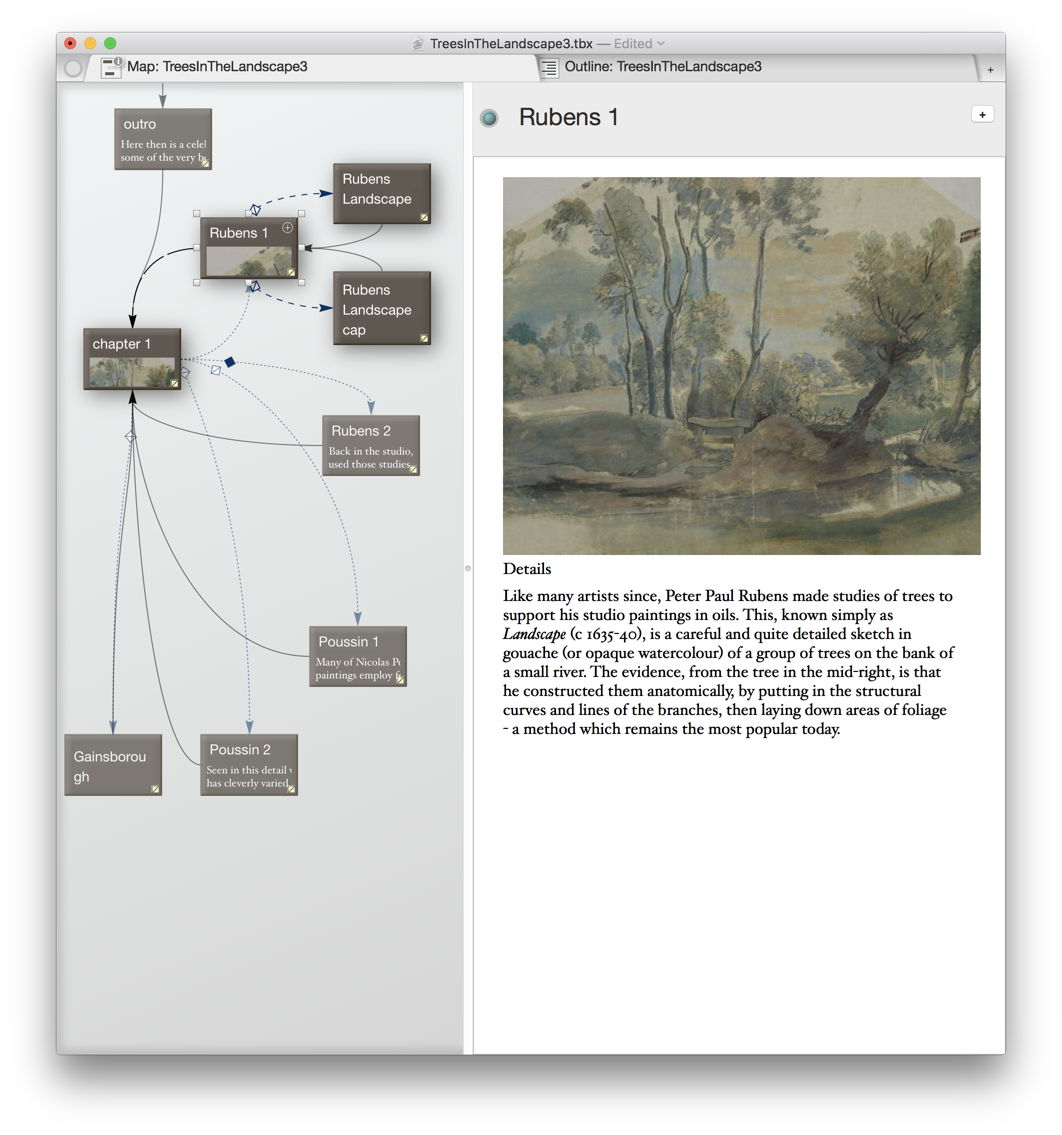Click the document proxy icon in title bar

coord(418,44)
